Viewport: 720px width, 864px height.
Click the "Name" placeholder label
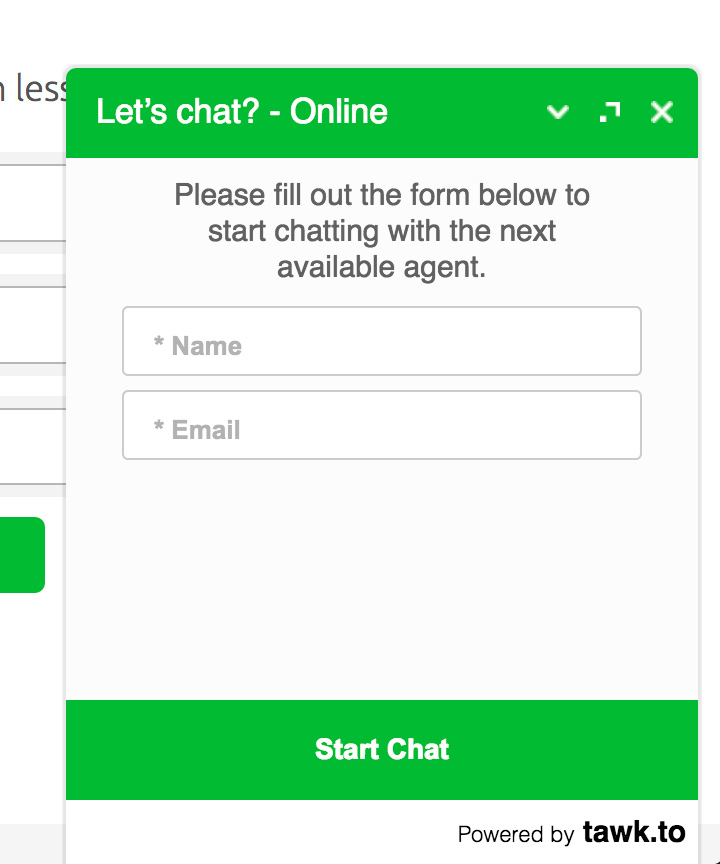tap(207, 346)
